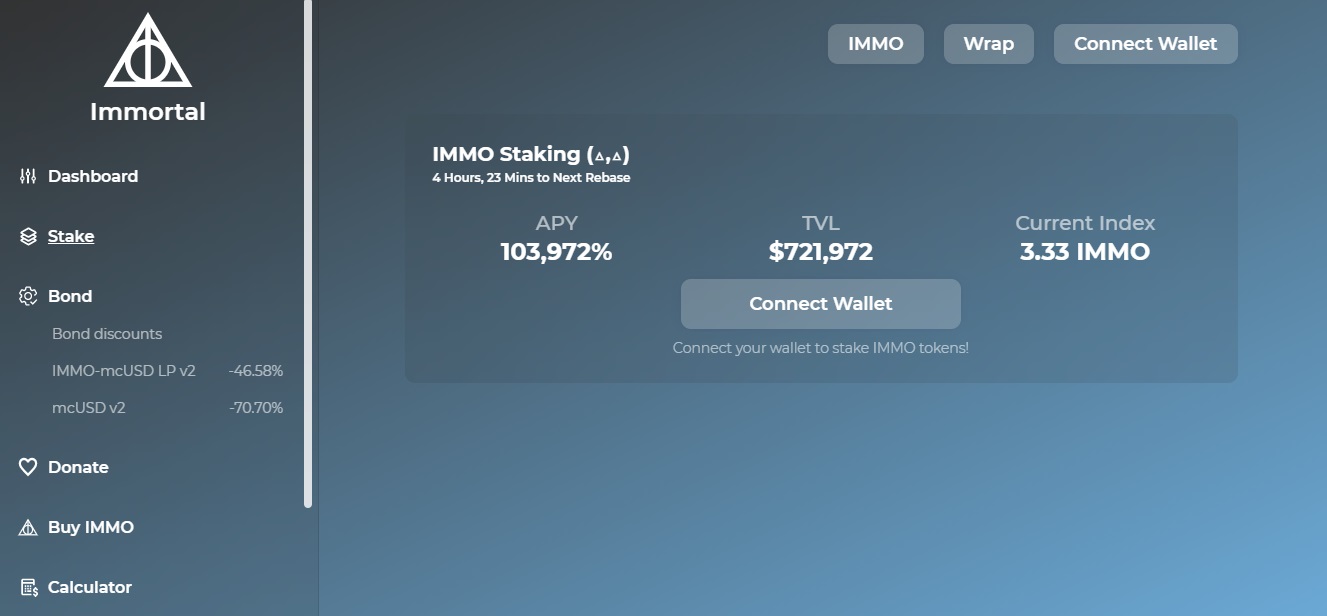Go to the Stake page
The height and width of the screenshot is (616, 1327).
click(x=71, y=236)
